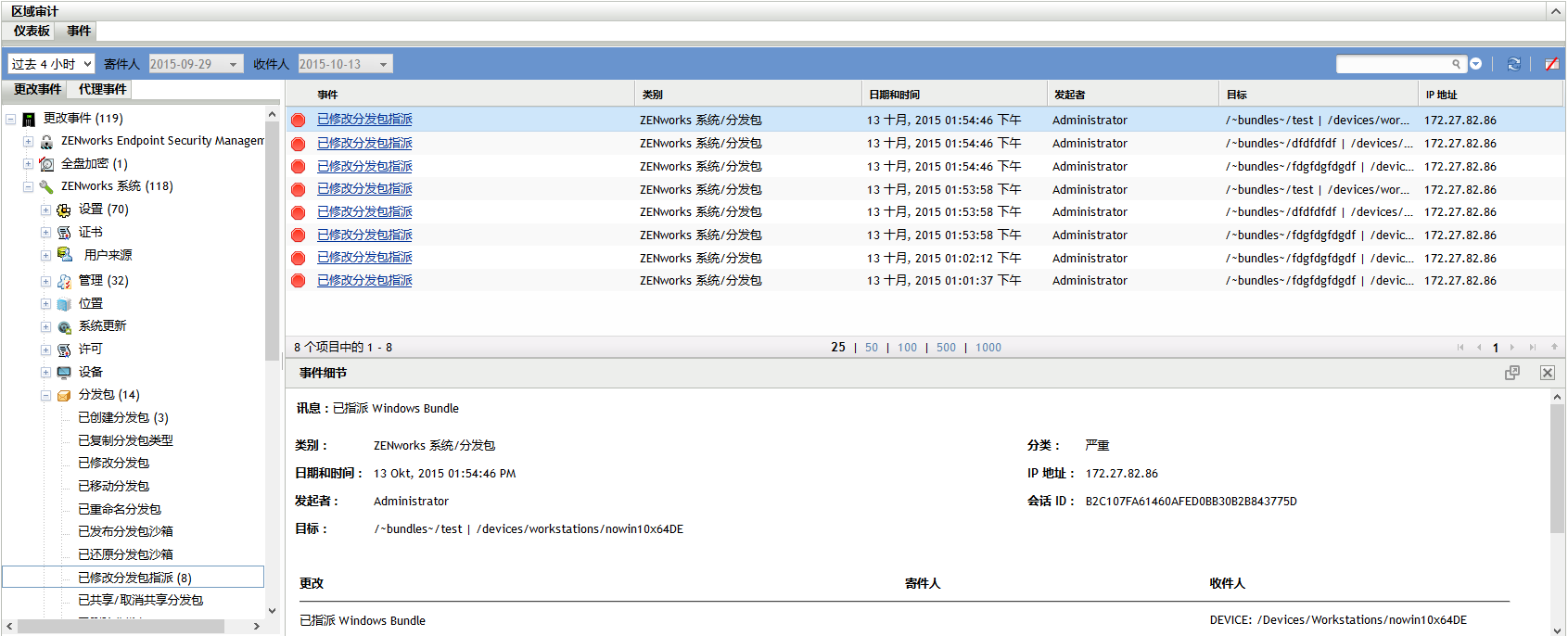Click the ZENworks 系统 wrench icon
Viewport: 1568px width, 636px height.
(46, 186)
